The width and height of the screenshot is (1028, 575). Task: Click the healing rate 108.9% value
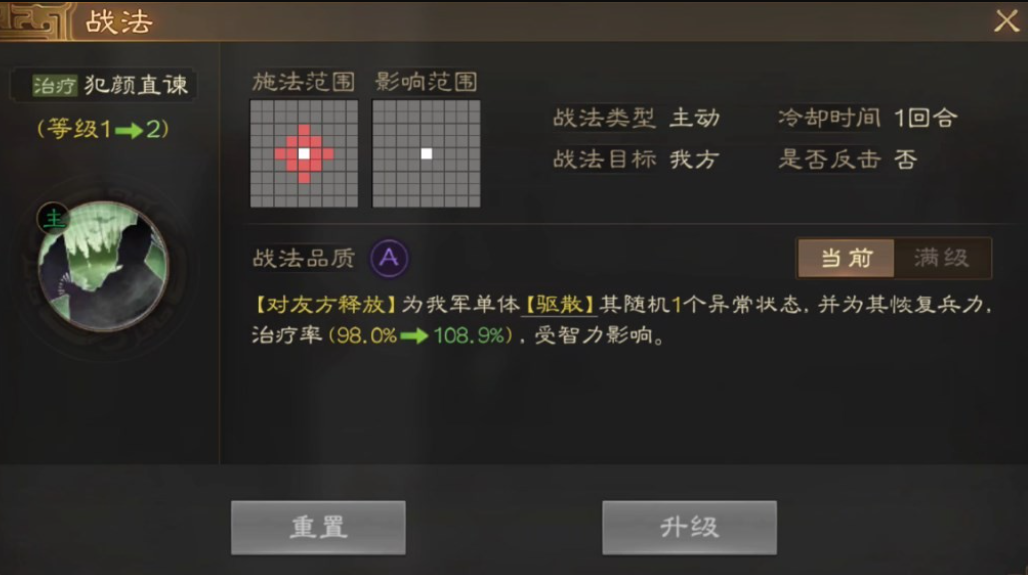pyautogui.click(x=468, y=336)
